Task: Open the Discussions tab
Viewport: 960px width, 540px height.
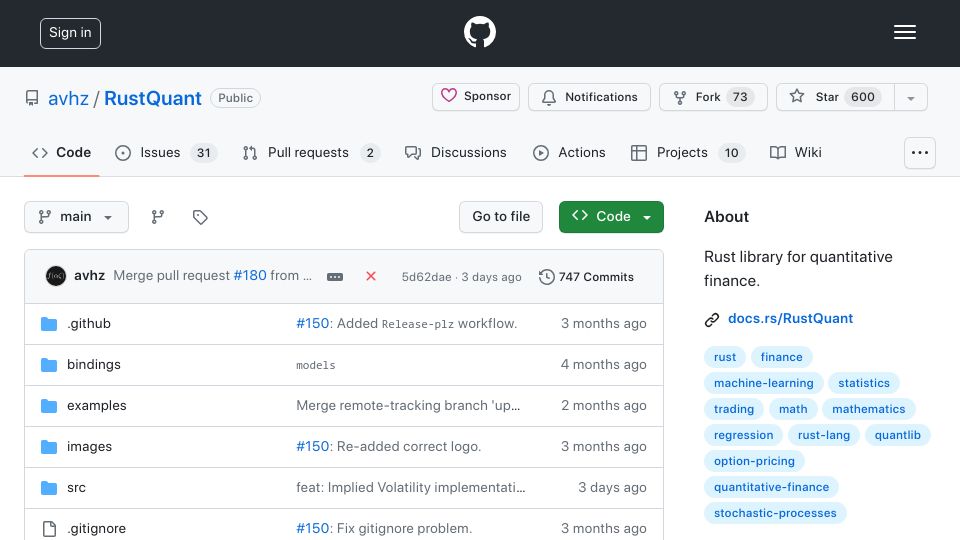Action: pyautogui.click(x=456, y=152)
